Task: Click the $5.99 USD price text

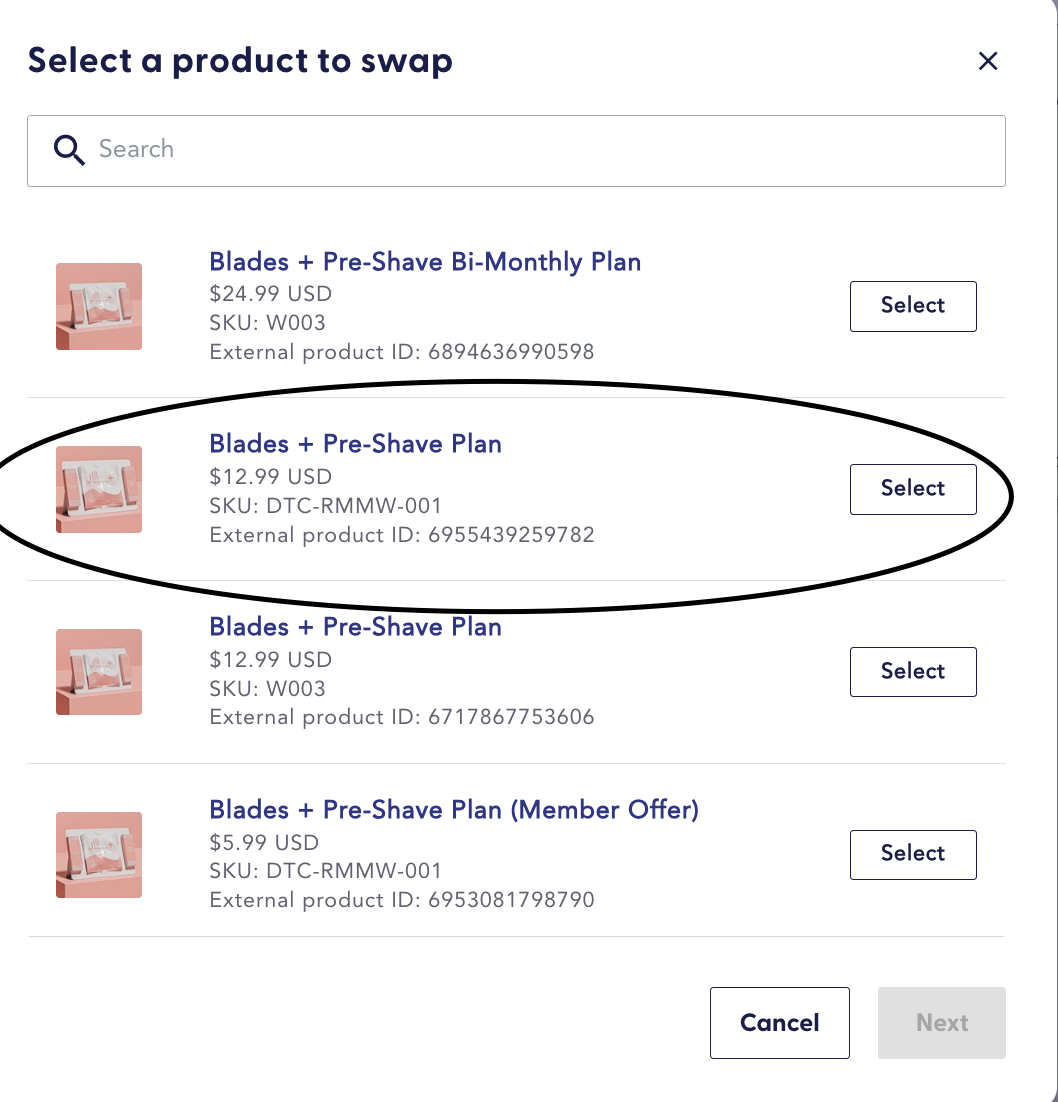Action: pyautogui.click(x=264, y=842)
